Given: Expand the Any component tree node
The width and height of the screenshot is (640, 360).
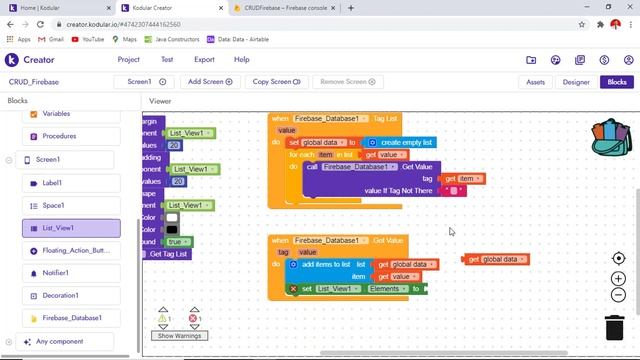Looking at the screenshot, I should pos(9,342).
